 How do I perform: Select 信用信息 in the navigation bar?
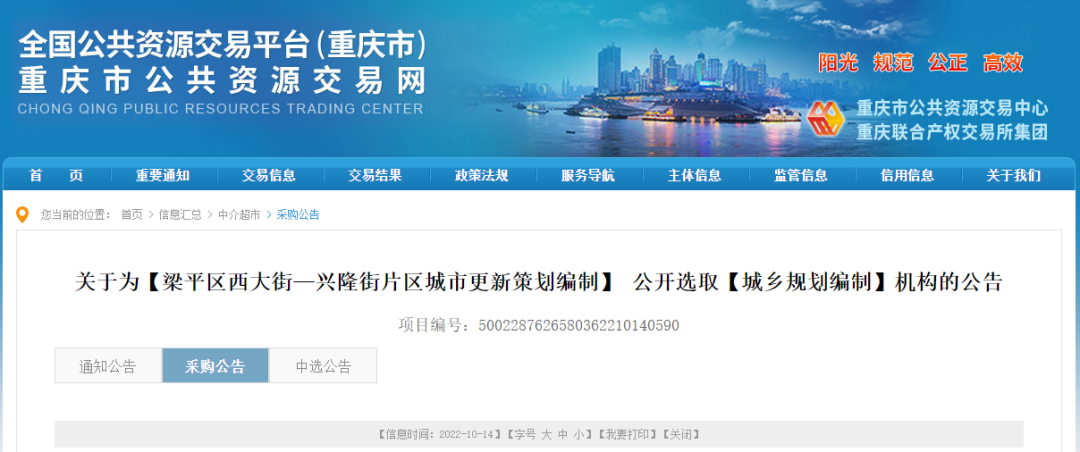click(907, 176)
